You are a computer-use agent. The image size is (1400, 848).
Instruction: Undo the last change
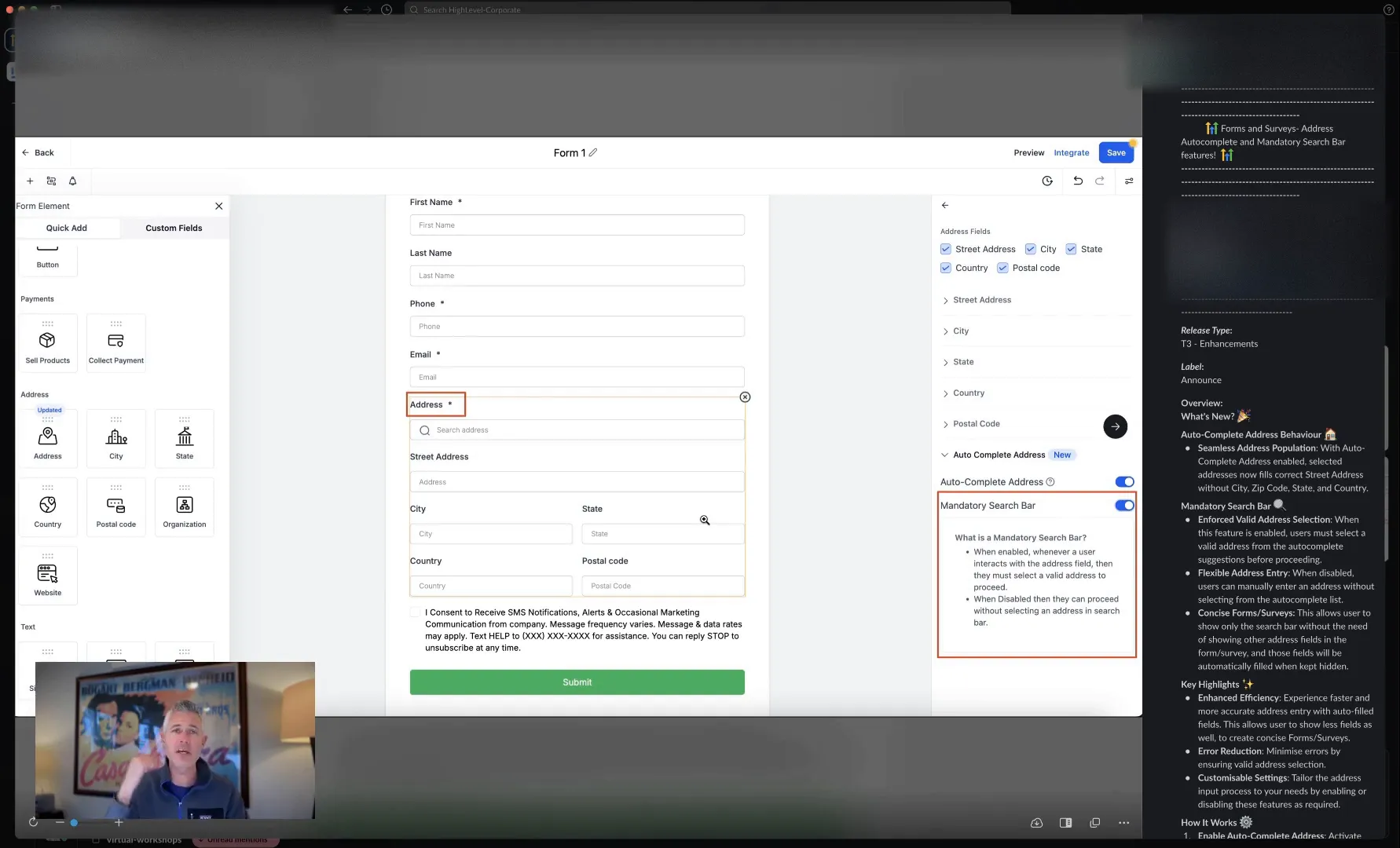coord(1078,181)
